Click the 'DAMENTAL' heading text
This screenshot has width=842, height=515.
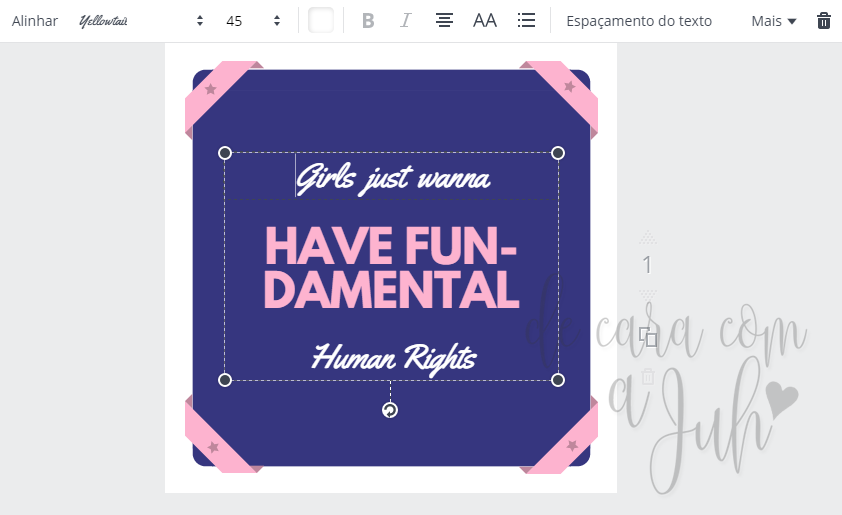point(391,289)
